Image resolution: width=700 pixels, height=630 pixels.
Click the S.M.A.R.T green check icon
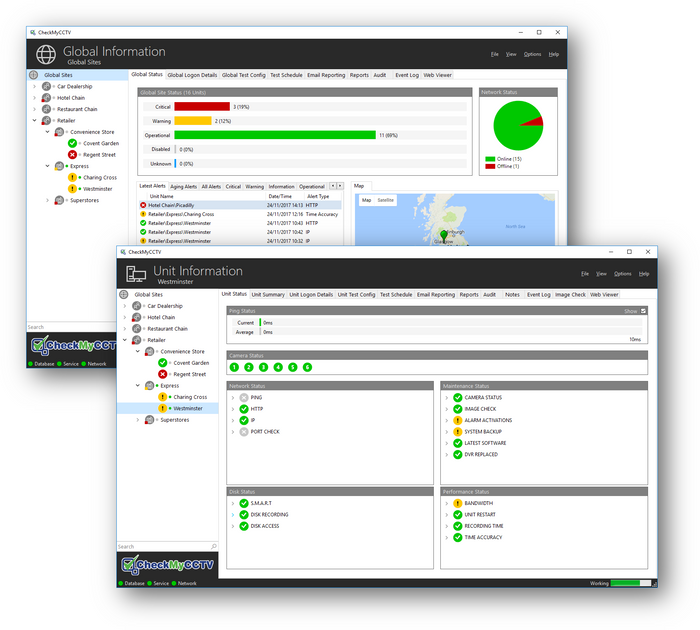(244, 503)
